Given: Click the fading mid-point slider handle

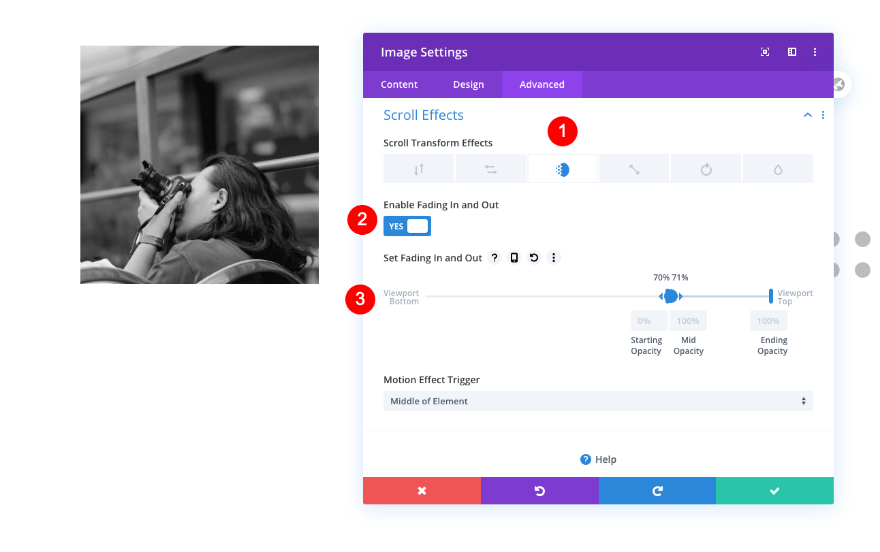Looking at the screenshot, I should (x=671, y=296).
